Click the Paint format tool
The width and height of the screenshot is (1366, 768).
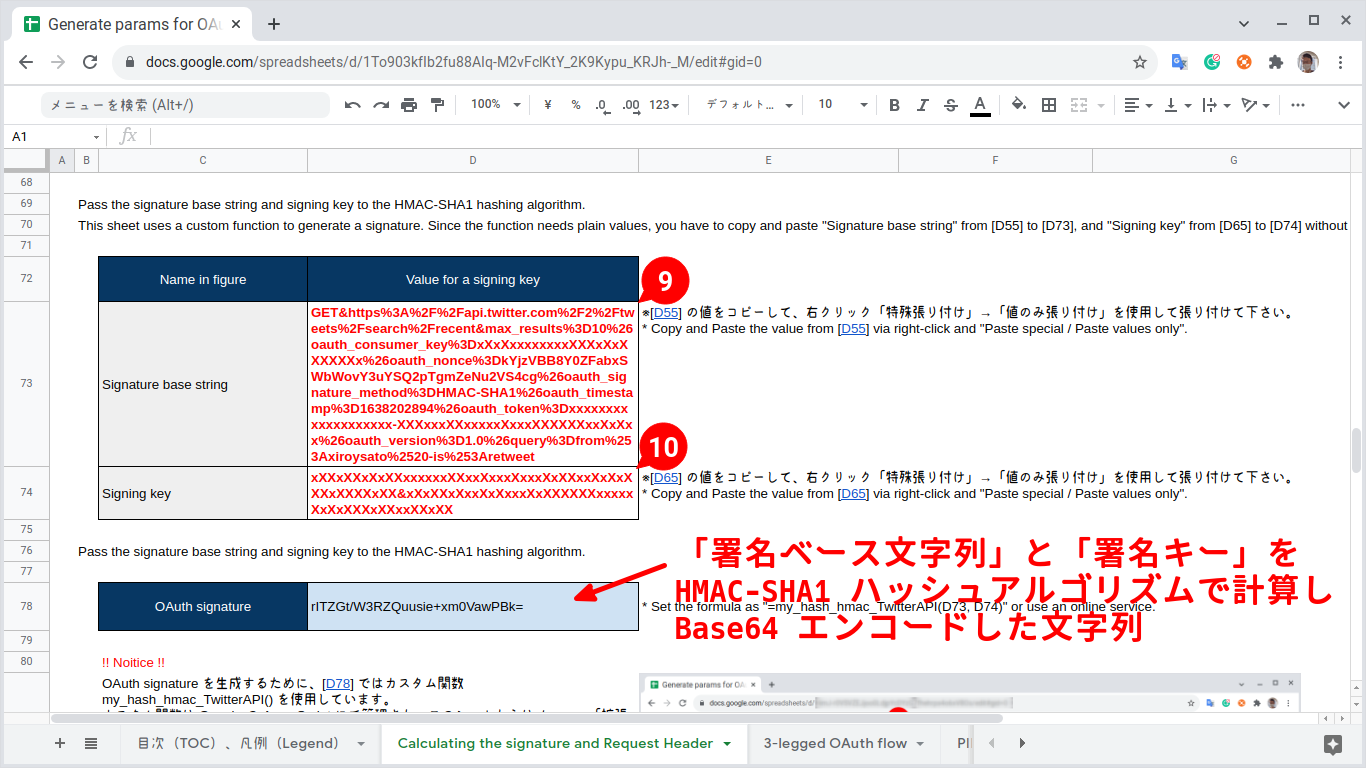(x=437, y=104)
